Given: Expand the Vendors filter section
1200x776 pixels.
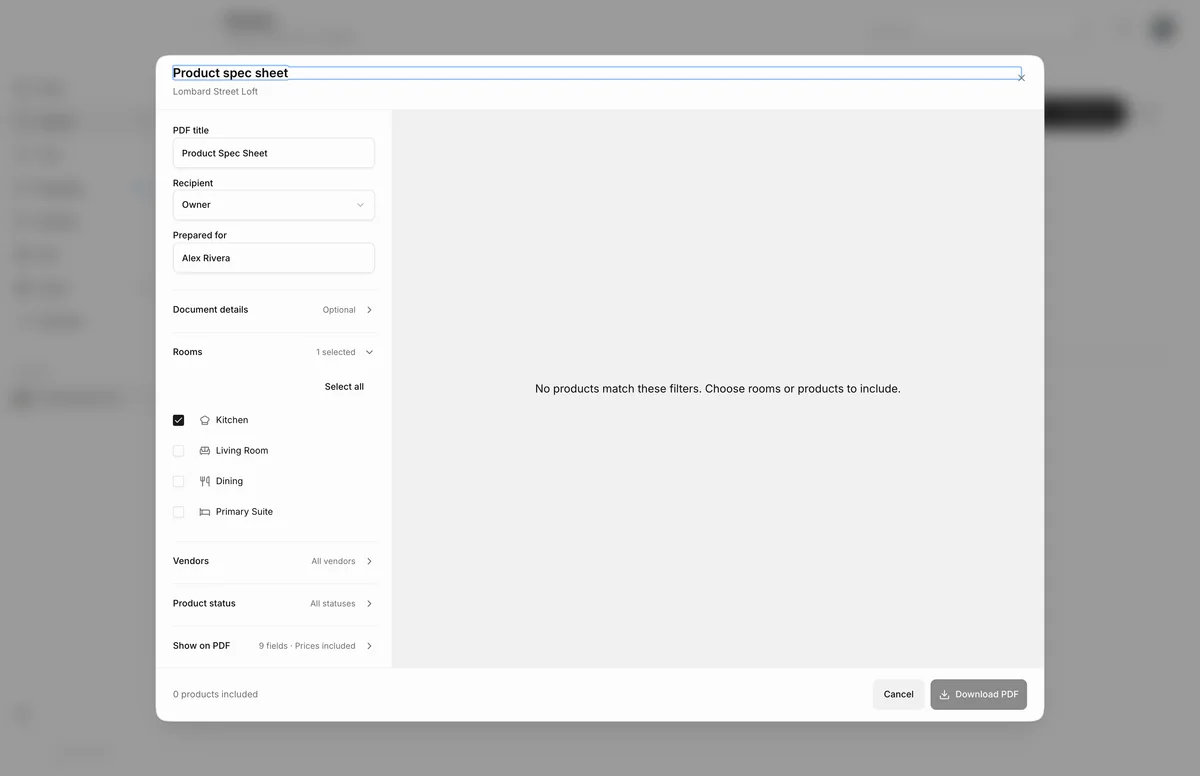Looking at the screenshot, I should tap(274, 561).
